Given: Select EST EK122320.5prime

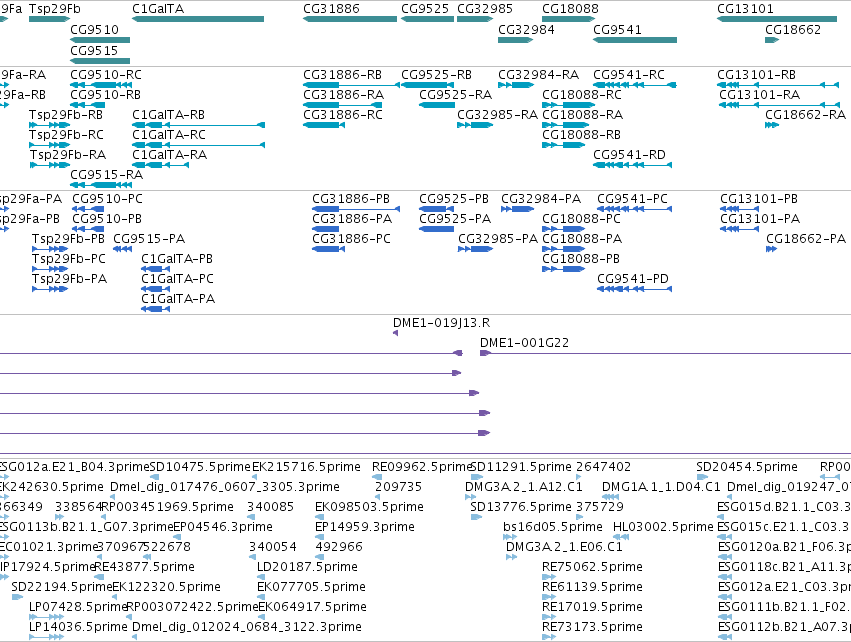Looking at the screenshot, I should pyautogui.click(x=166, y=587).
